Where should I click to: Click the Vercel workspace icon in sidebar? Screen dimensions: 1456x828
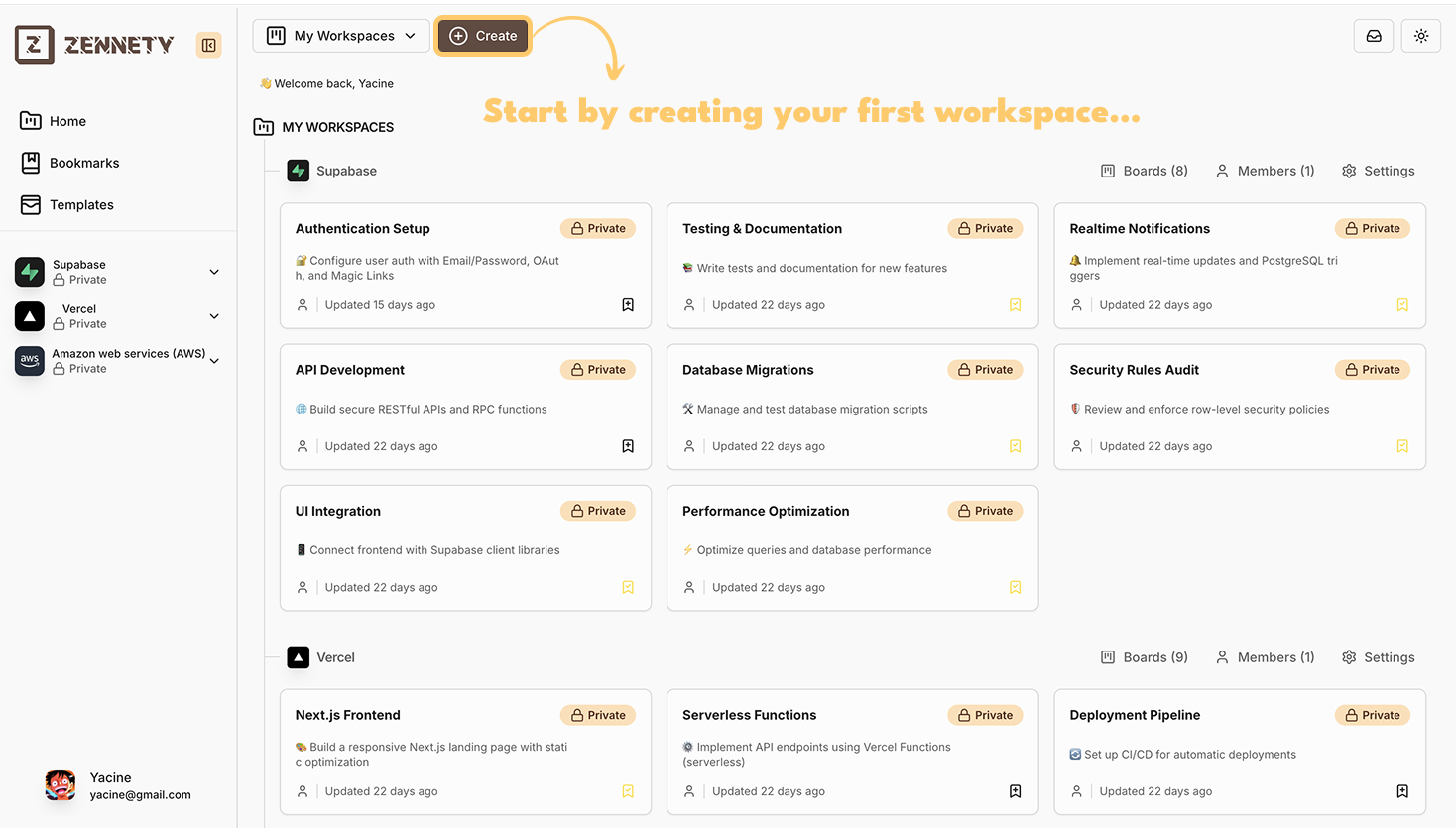30,316
